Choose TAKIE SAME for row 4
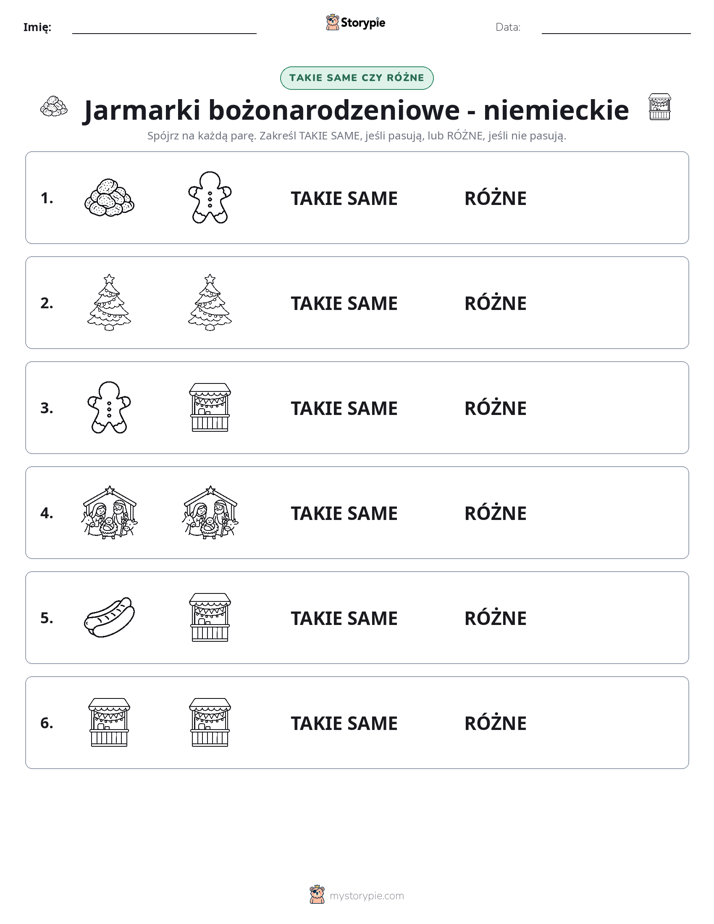Image resolution: width=714 pixels, height=924 pixels. (344, 513)
